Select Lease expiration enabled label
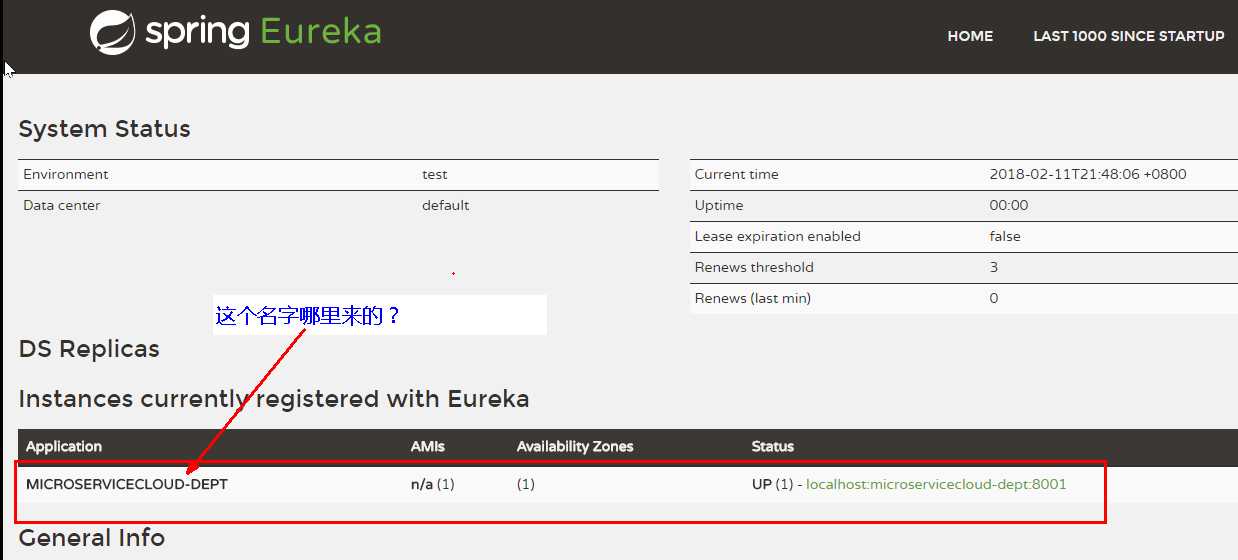 click(777, 236)
